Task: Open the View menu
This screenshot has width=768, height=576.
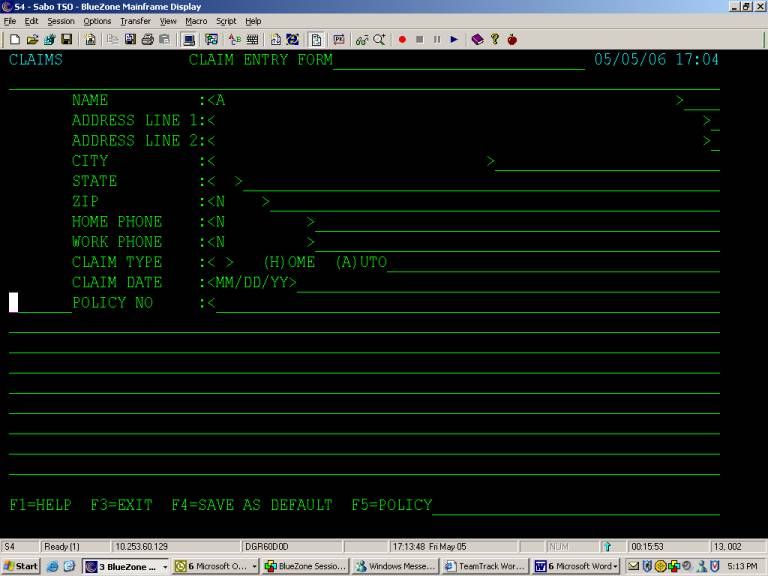Action: pos(168,21)
